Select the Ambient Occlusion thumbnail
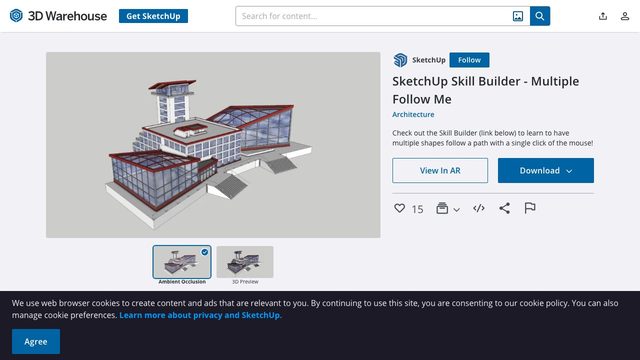Image resolution: width=640 pixels, height=360 pixels. (182, 262)
